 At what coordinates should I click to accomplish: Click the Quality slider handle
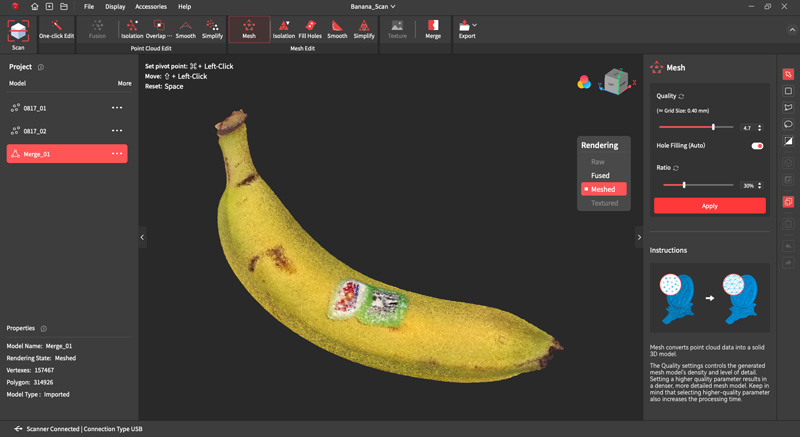713,127
